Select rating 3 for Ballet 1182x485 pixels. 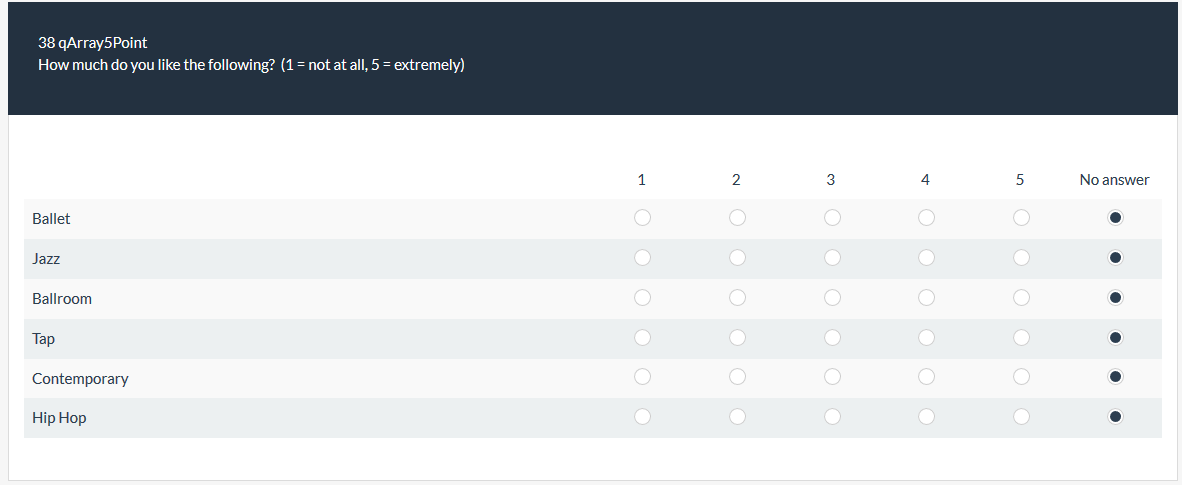tap(832, 218)
